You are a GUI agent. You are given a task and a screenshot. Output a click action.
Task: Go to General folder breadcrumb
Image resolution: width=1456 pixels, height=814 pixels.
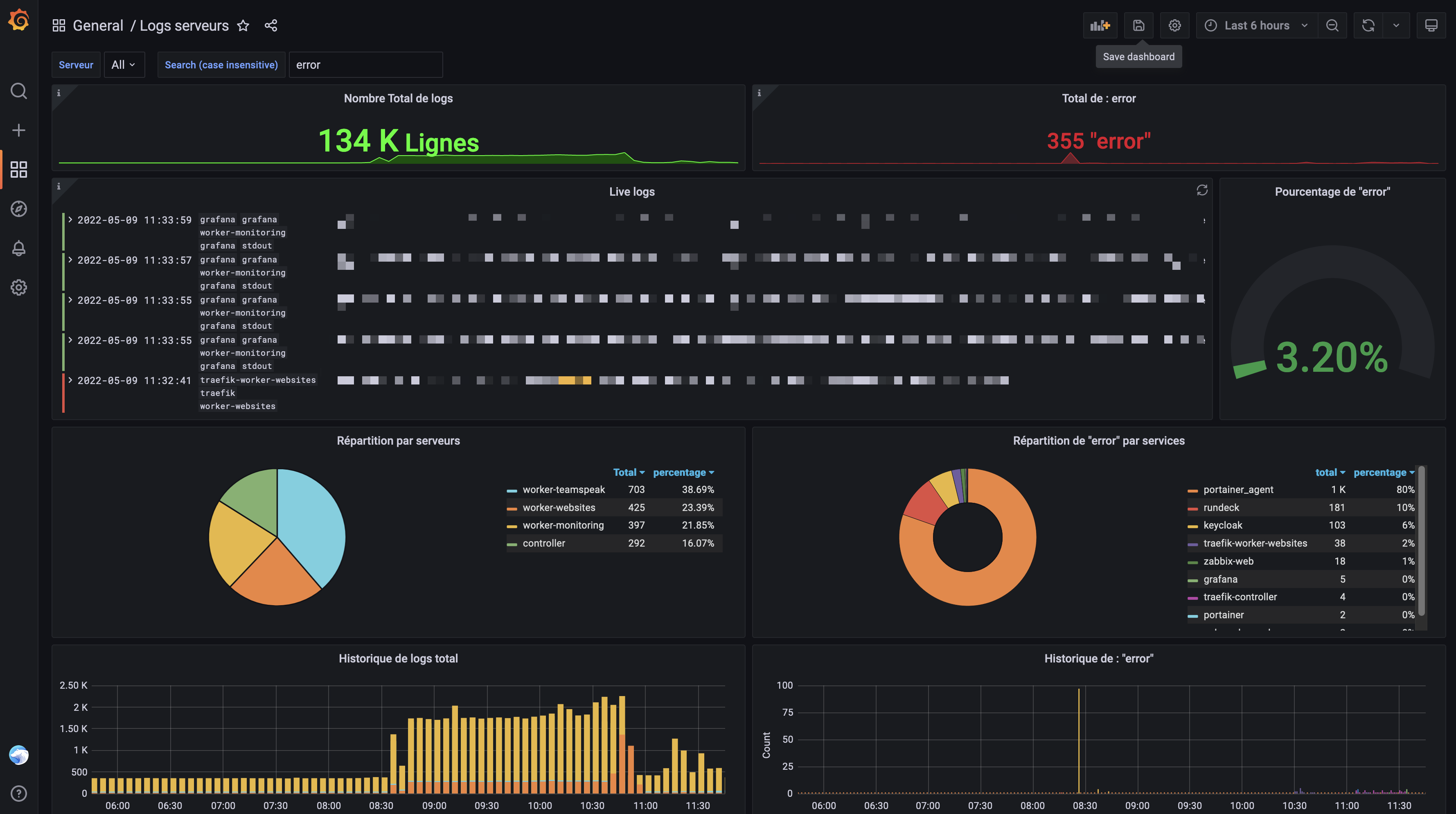click(x=98, y=25)
